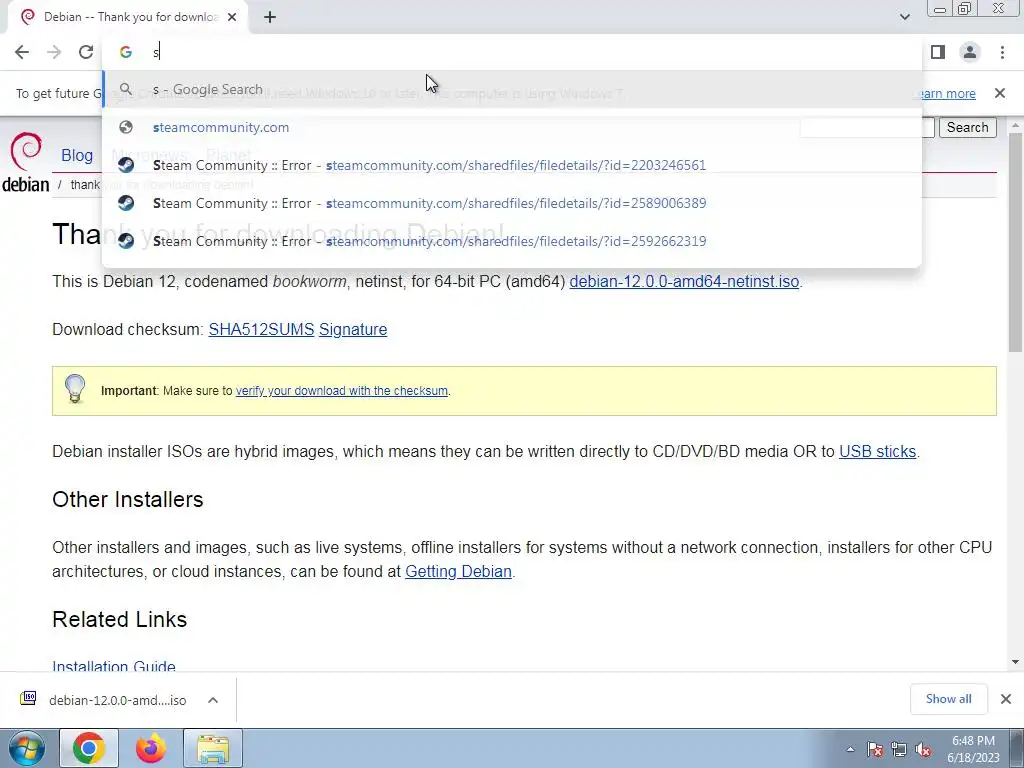Image resolution: width=1024 pixels, height=768 pixels.
Task: Open a new tab with the plus button
Action: (270, 17)
